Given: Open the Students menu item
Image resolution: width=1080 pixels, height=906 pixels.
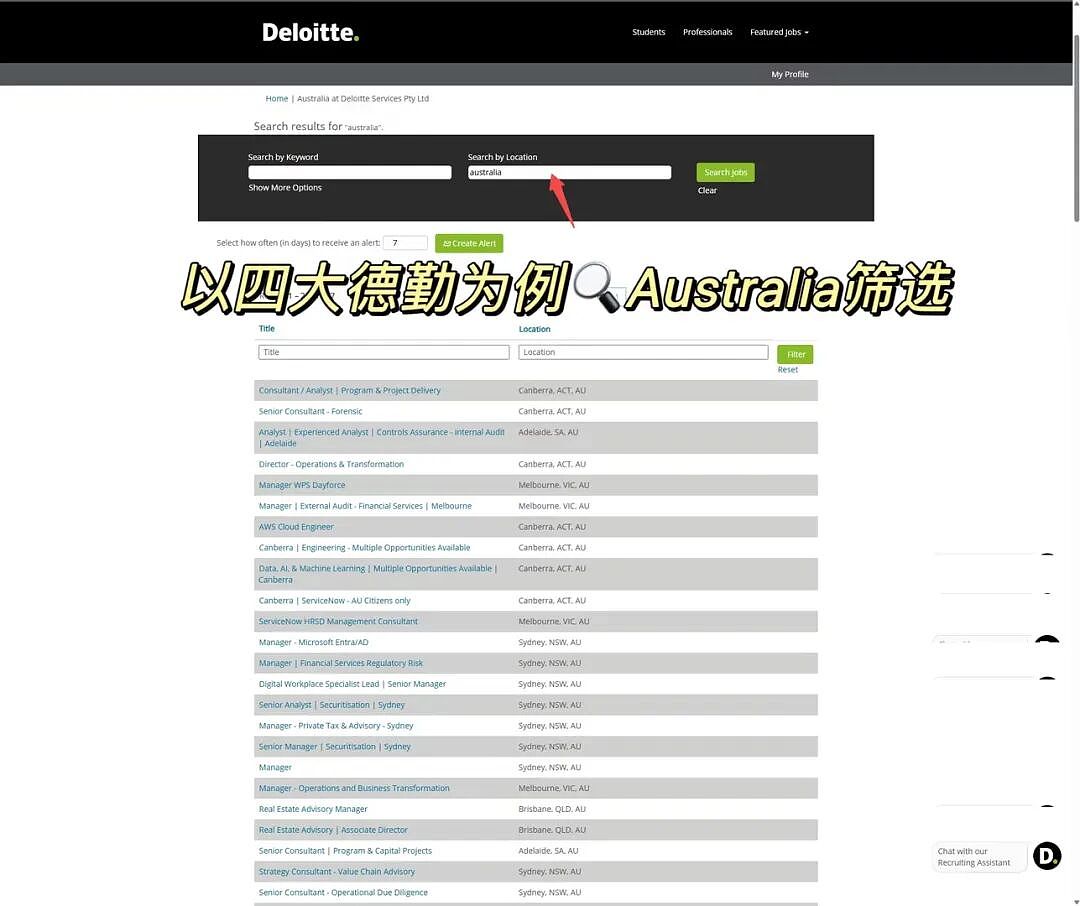Looking at the screenshot, I should click(x=648, y=32).
